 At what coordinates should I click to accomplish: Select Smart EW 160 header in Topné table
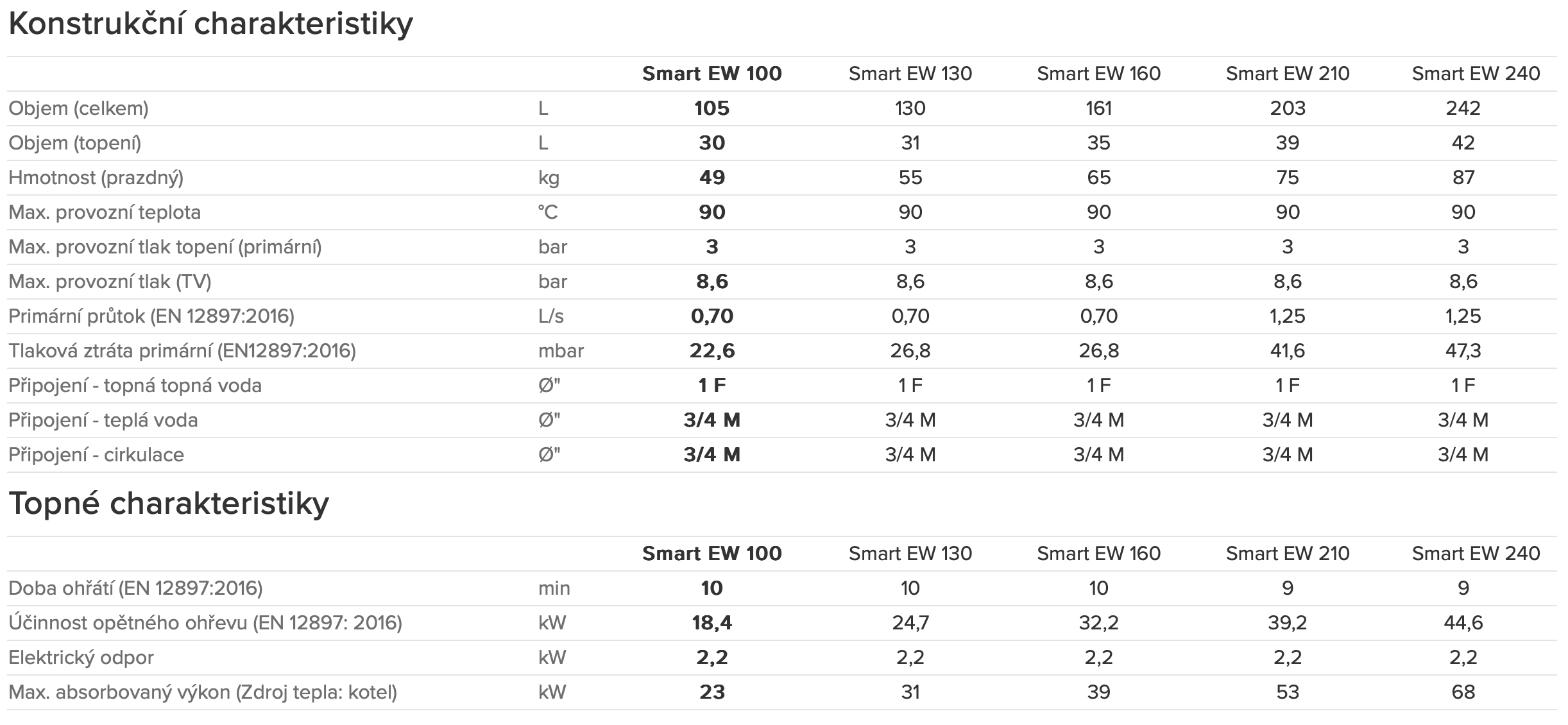1098,554
